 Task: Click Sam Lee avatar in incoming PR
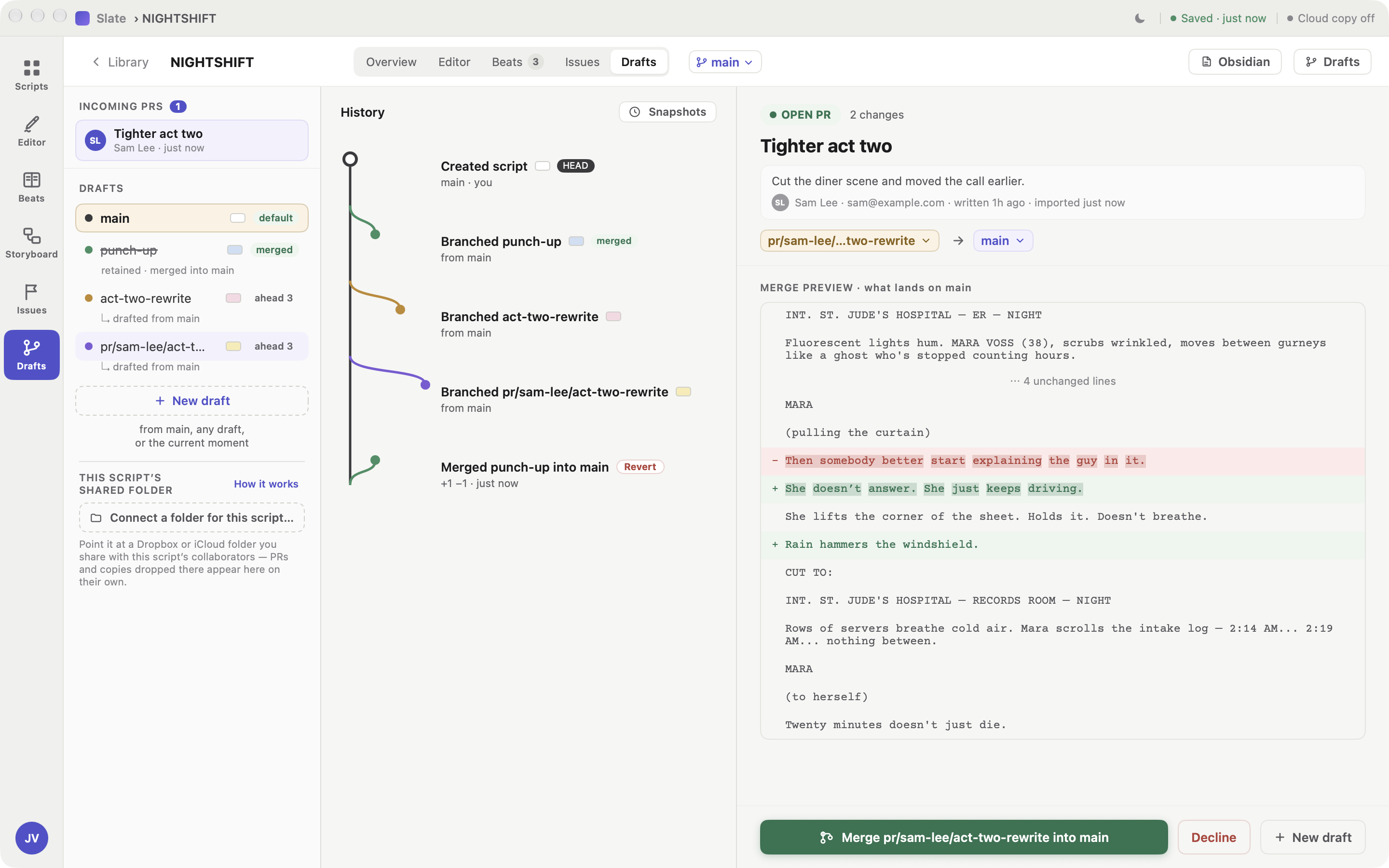[x=95, y=140]
